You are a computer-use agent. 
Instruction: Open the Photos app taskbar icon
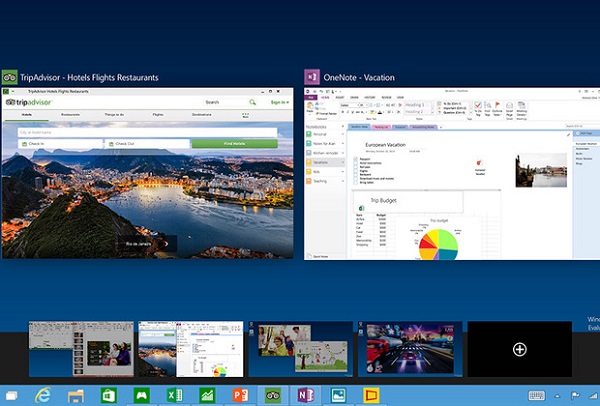click(x=338, y=395)
